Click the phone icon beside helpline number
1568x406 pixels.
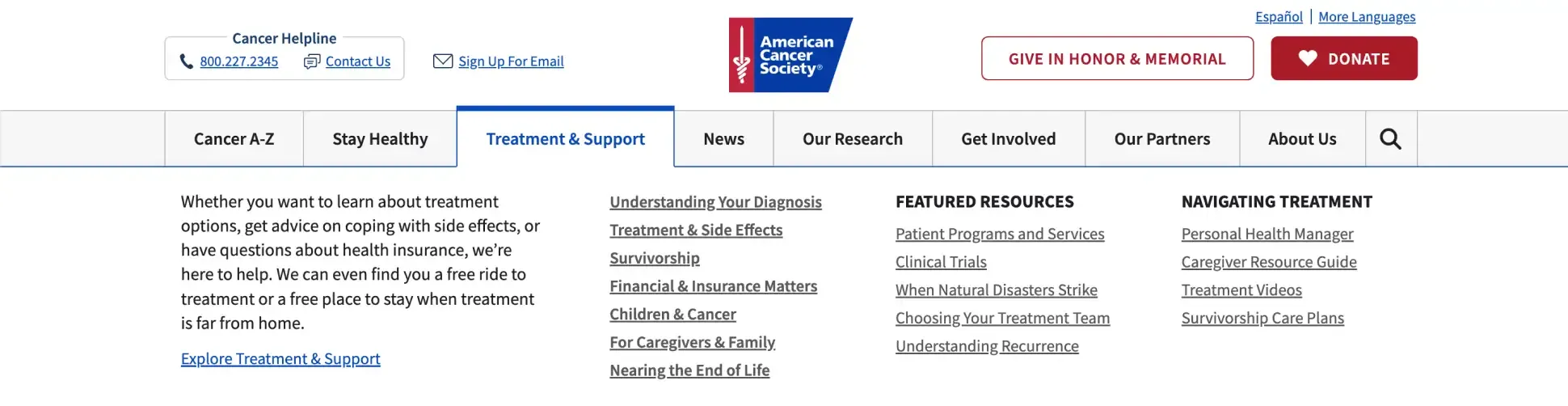coord(187,61)
